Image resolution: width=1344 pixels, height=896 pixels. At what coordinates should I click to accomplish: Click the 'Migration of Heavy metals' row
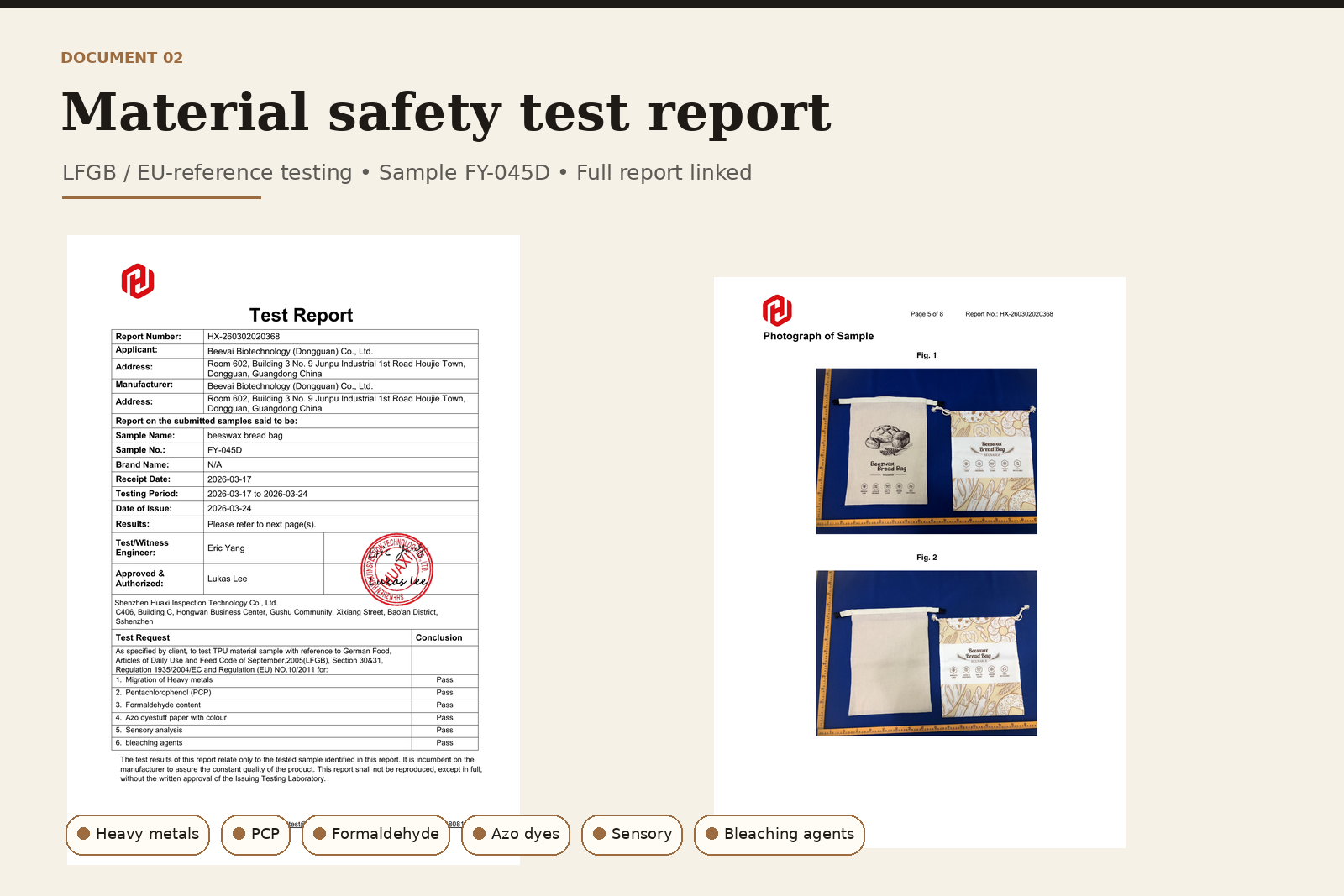(295, 680)
